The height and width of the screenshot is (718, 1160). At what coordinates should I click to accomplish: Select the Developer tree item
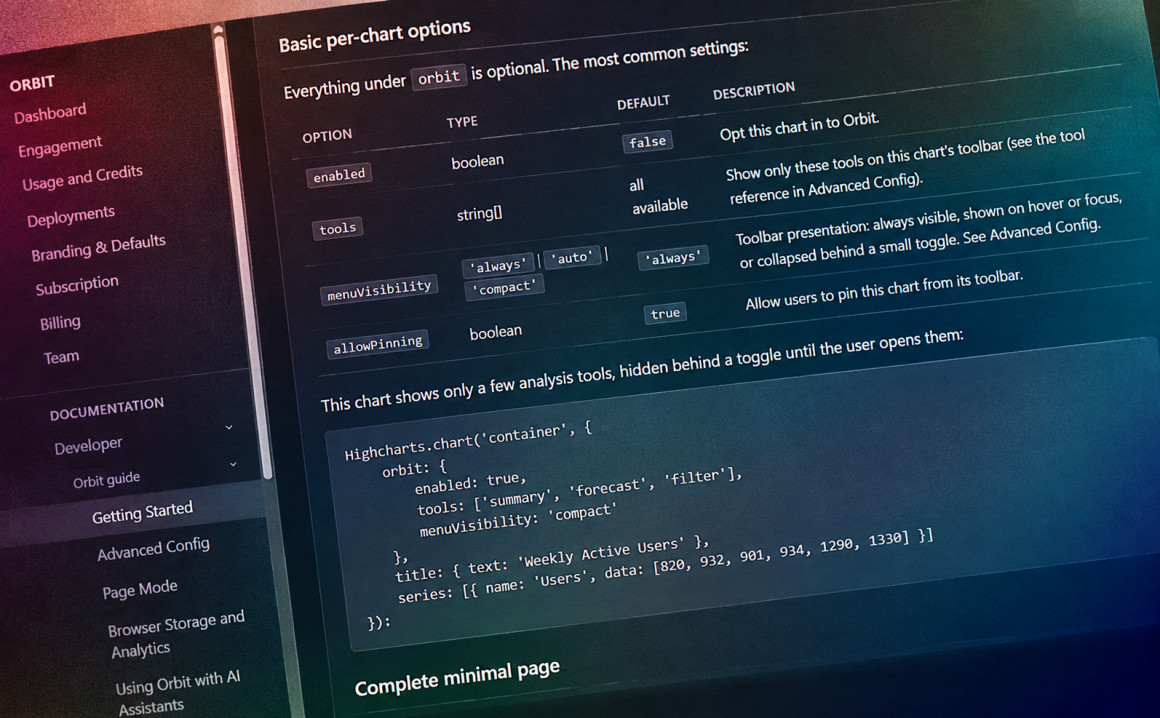(88, 445)
